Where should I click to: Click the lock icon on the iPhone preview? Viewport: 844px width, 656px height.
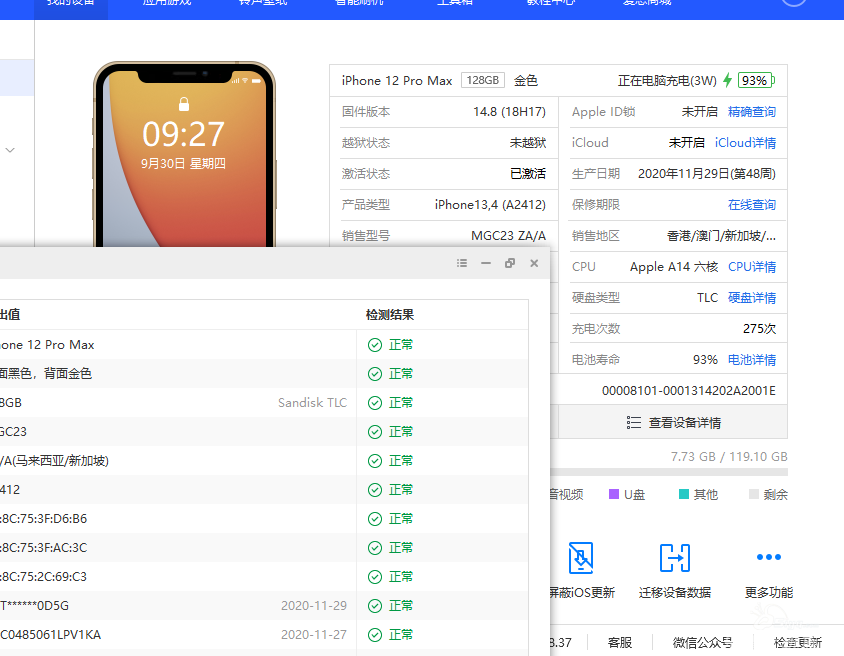[x=184, y=104]
